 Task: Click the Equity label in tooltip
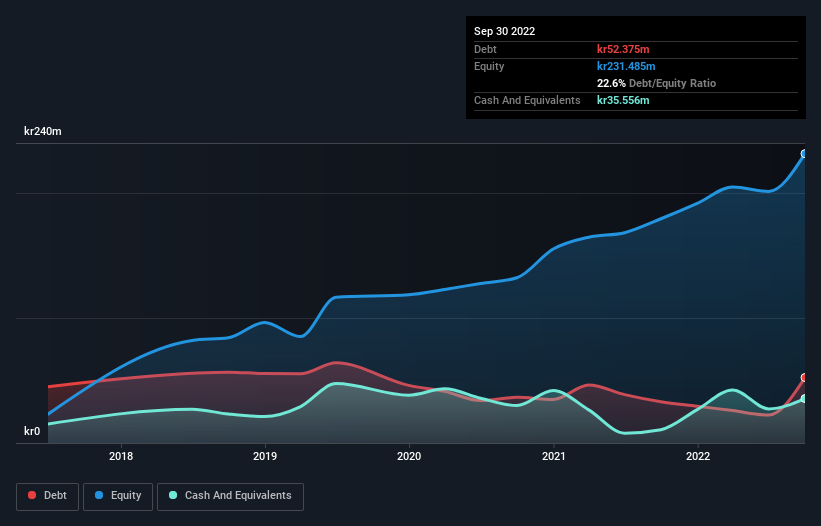point(489,66)
